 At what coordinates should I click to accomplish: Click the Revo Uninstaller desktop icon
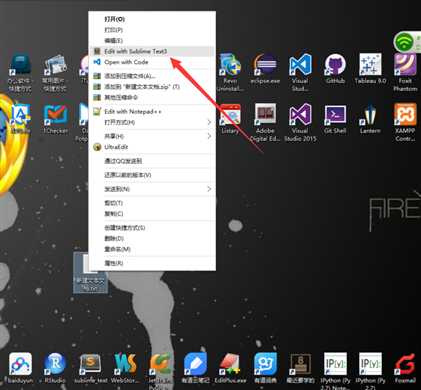[230, 71]
